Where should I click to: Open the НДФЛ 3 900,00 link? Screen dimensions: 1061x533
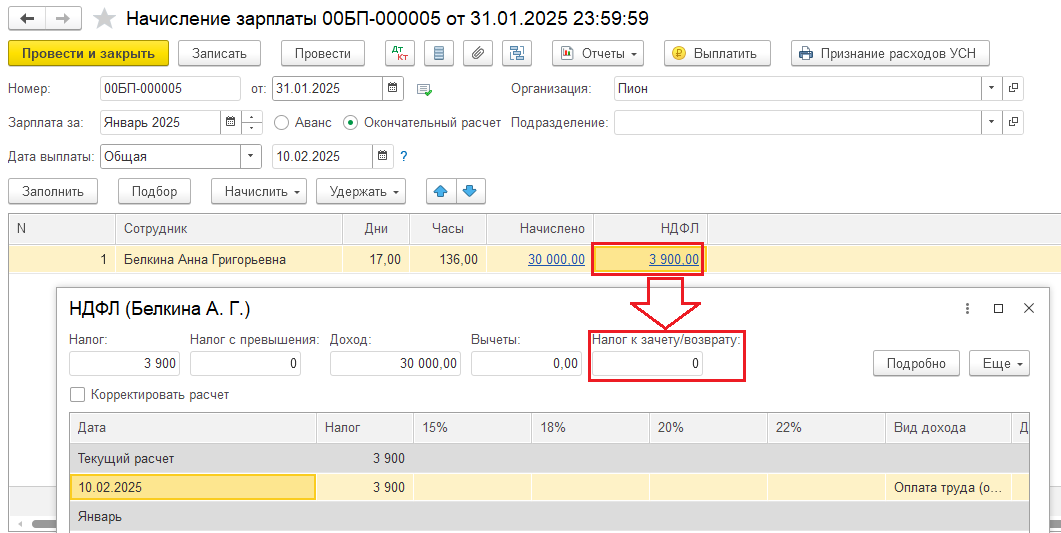coord(674,259)
